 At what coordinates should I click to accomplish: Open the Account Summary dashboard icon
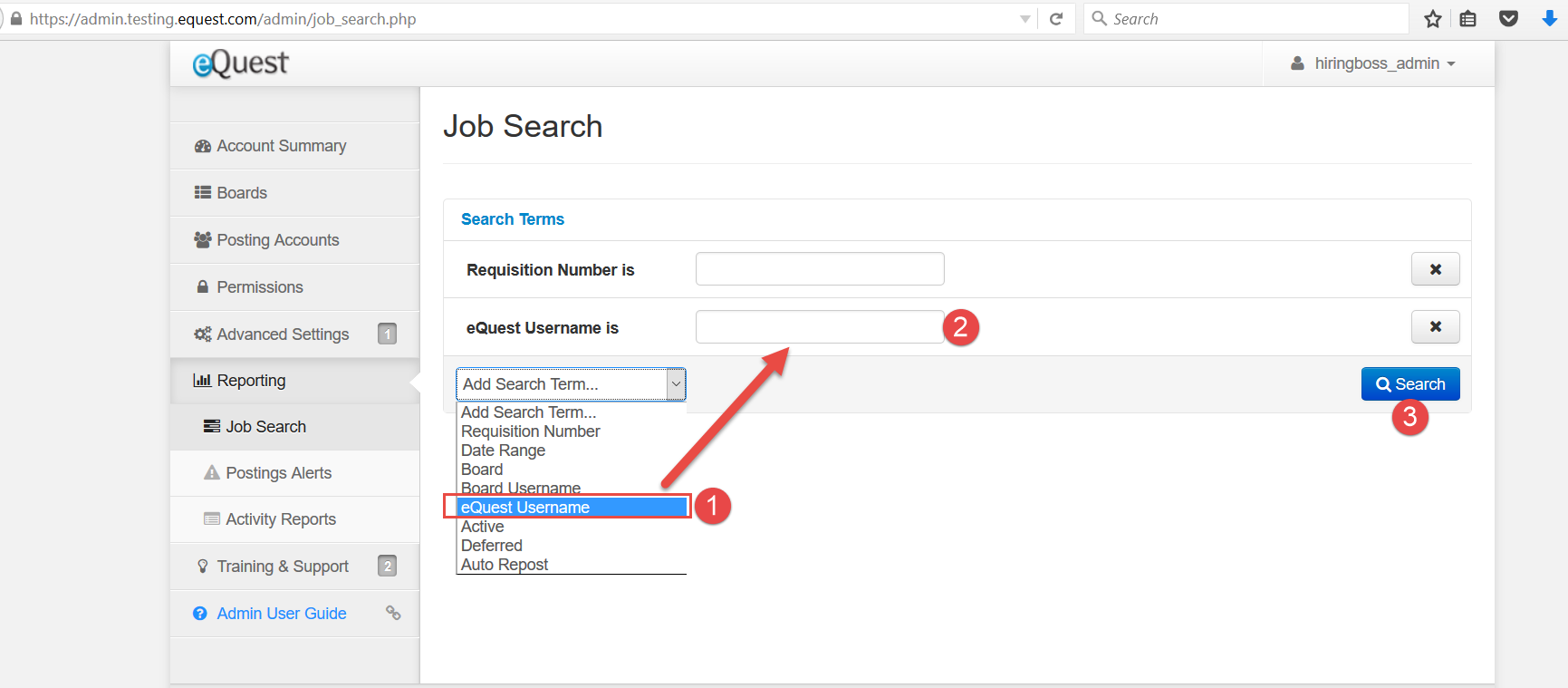pyautogui.click(x=203, y=146)
